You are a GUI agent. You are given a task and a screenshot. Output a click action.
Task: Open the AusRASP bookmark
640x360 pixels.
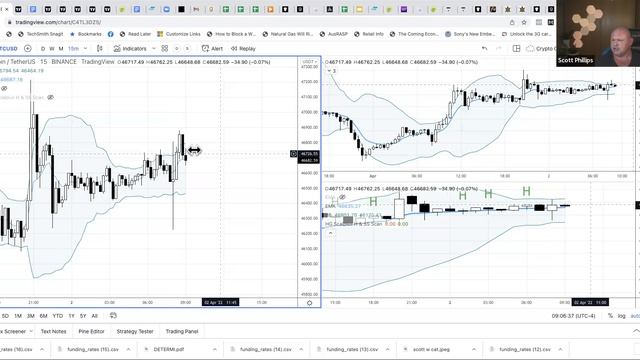click(x=333, y=34)
